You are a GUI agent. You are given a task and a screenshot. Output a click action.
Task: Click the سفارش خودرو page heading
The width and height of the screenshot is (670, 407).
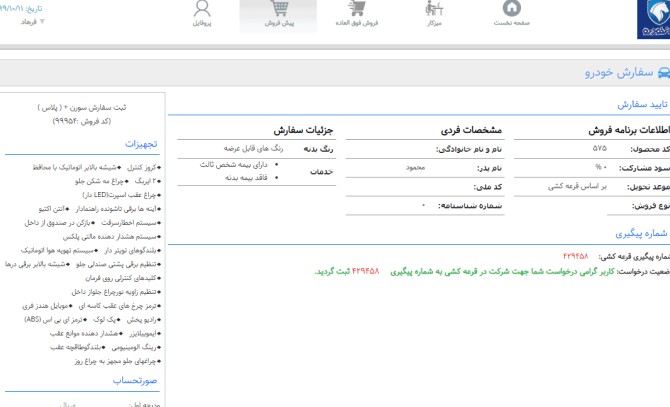619,73
